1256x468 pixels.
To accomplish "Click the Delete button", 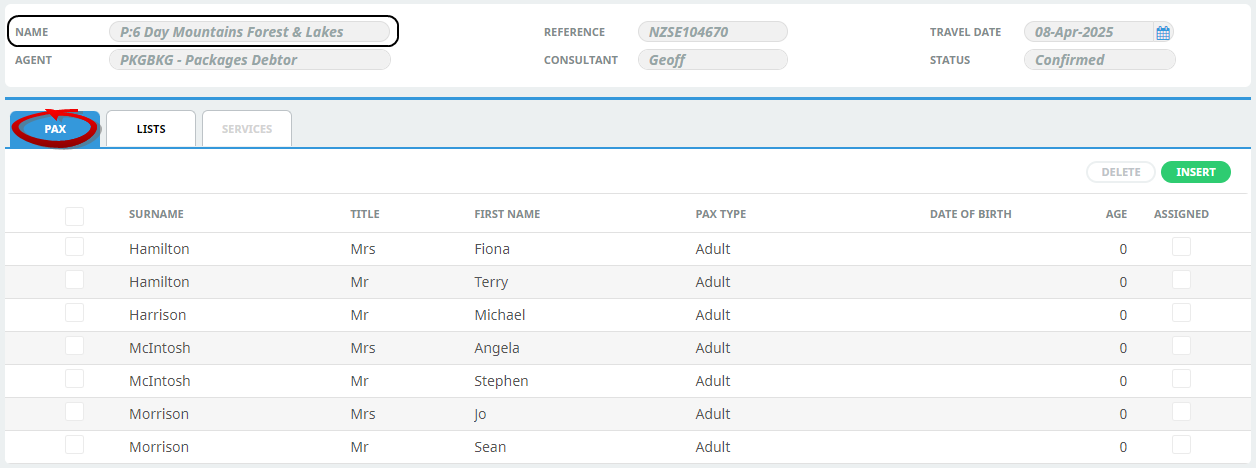I will tap(1120, 172).
